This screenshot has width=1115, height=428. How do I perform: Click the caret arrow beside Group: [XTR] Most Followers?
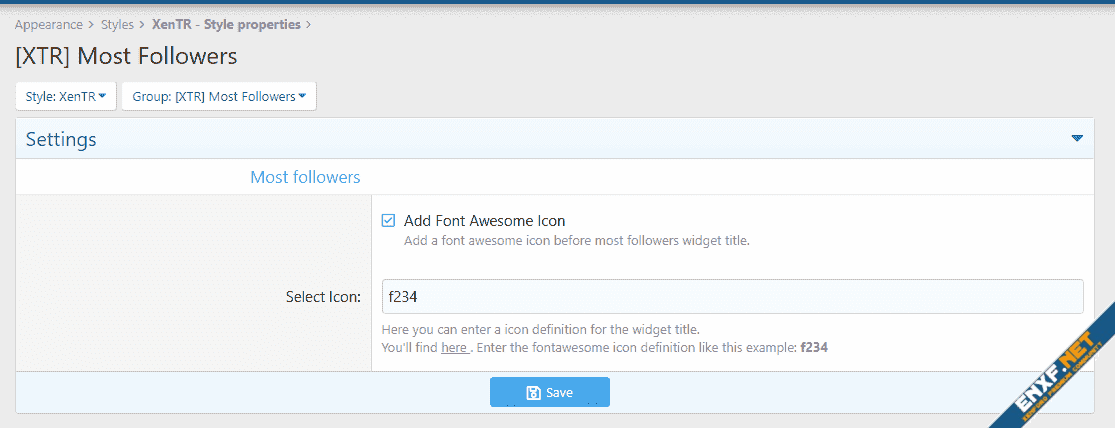(302, 97)
